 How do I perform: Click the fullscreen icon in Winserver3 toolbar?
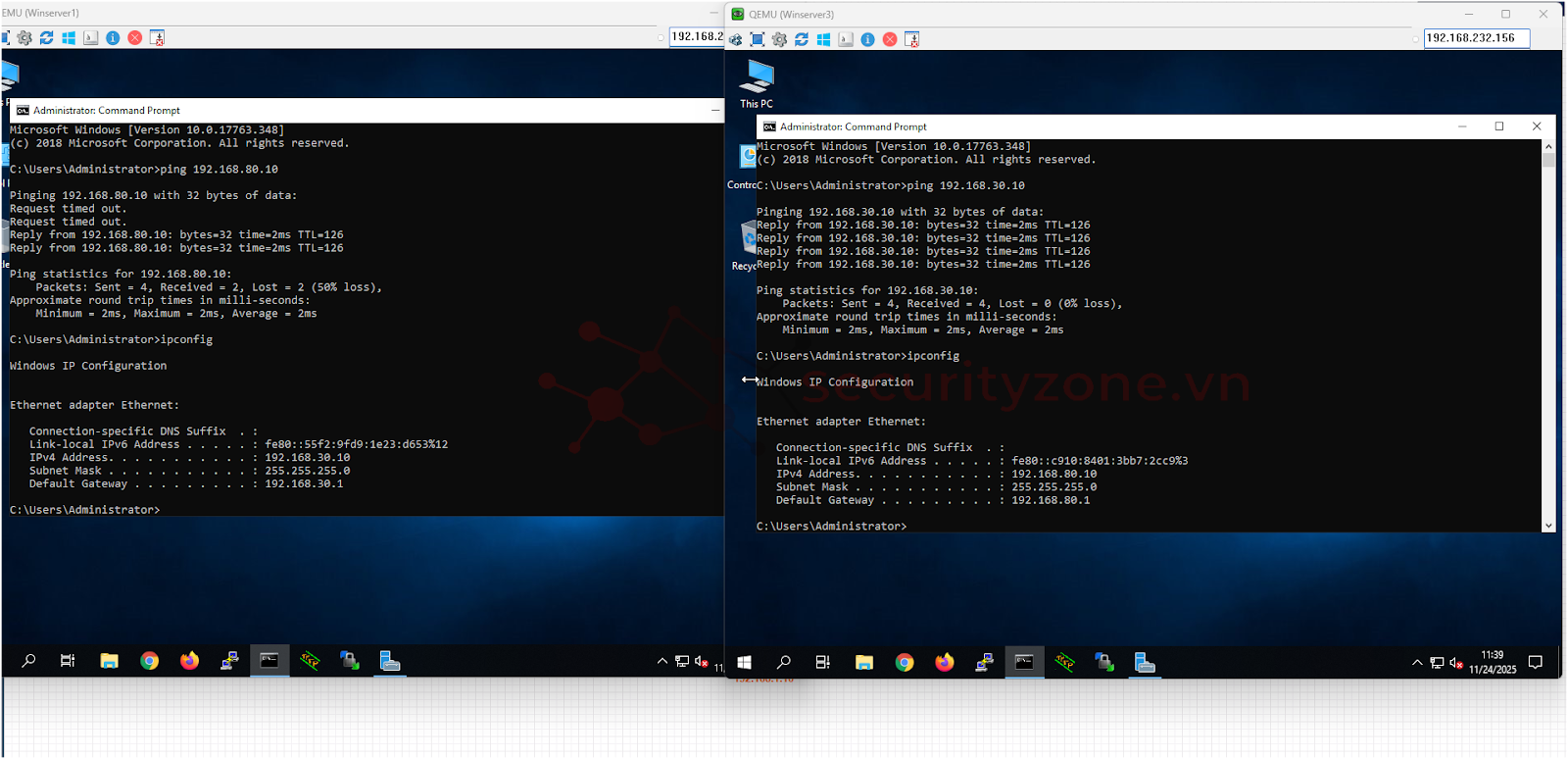(x=758, y=39)
